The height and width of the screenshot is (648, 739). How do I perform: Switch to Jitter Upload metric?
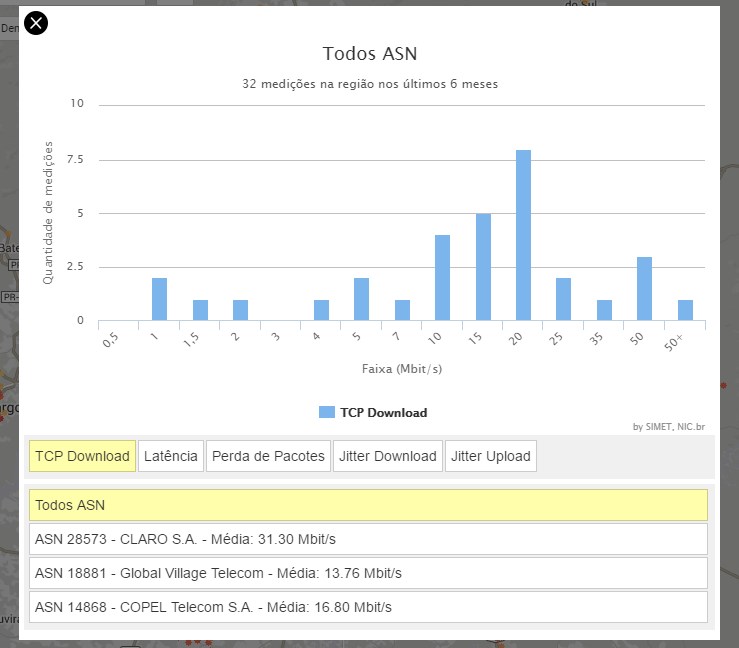click(x=490, y=456)
